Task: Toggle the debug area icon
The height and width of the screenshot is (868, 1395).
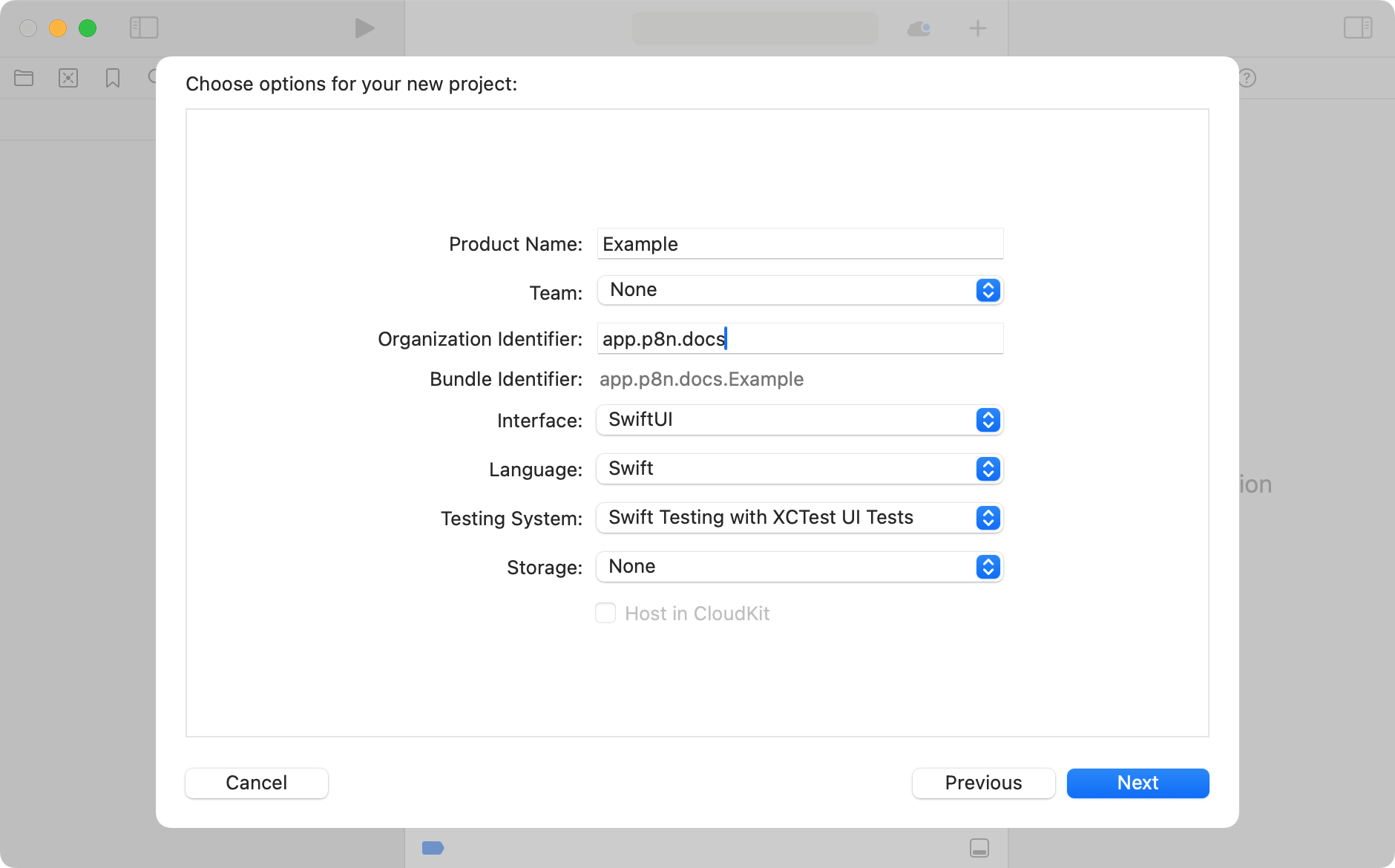Action: tap(979, 848)
